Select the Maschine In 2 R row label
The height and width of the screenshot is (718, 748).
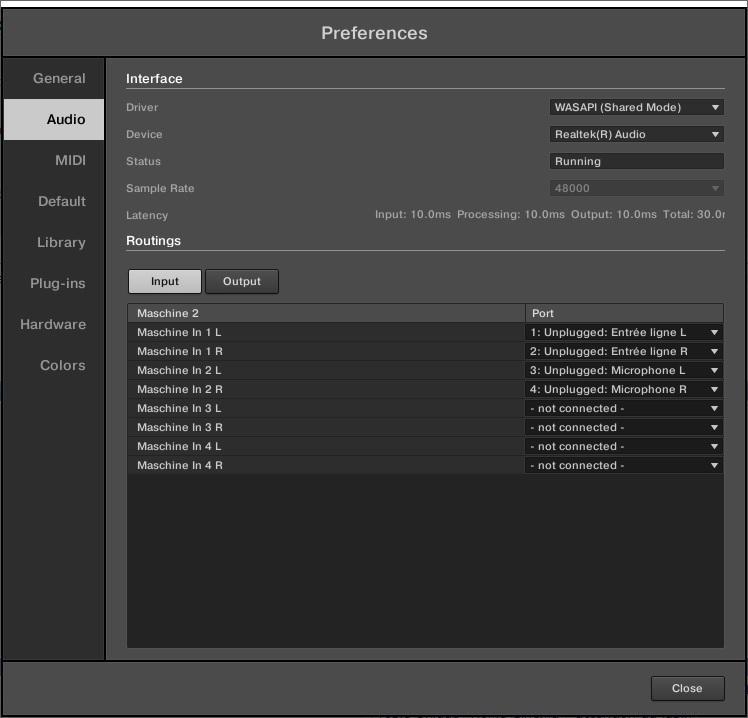pyautogui.click(x=180, y=390)
